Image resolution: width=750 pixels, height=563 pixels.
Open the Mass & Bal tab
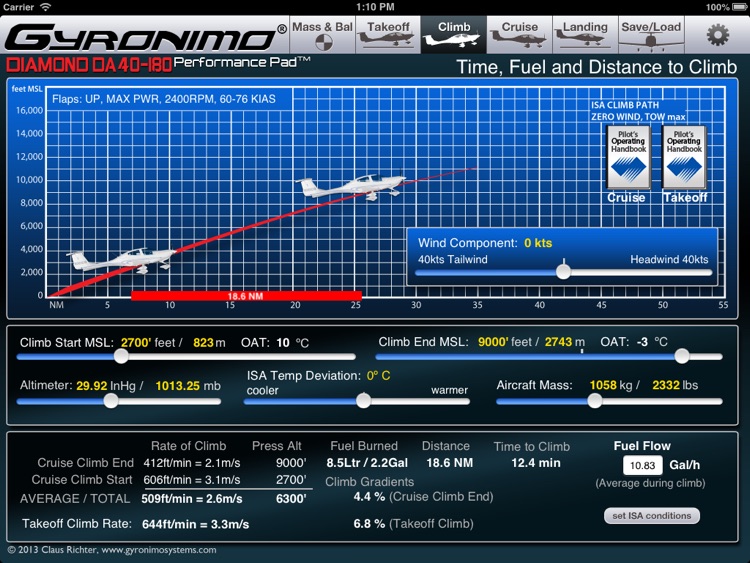pyautogui.click(x=322, y=34)
